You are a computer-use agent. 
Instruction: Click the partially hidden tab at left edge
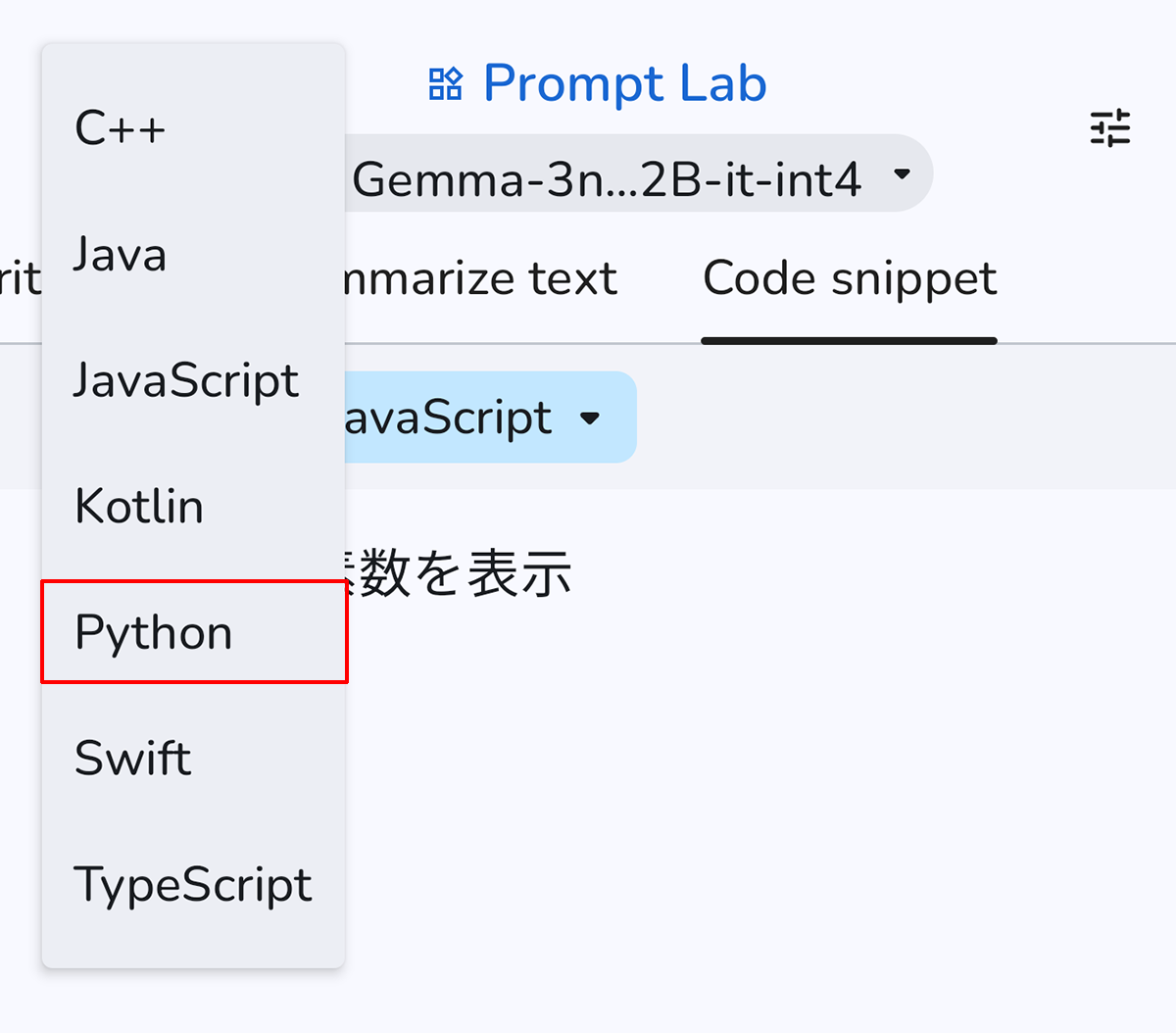pyautogui.click(x=20, y=279)
